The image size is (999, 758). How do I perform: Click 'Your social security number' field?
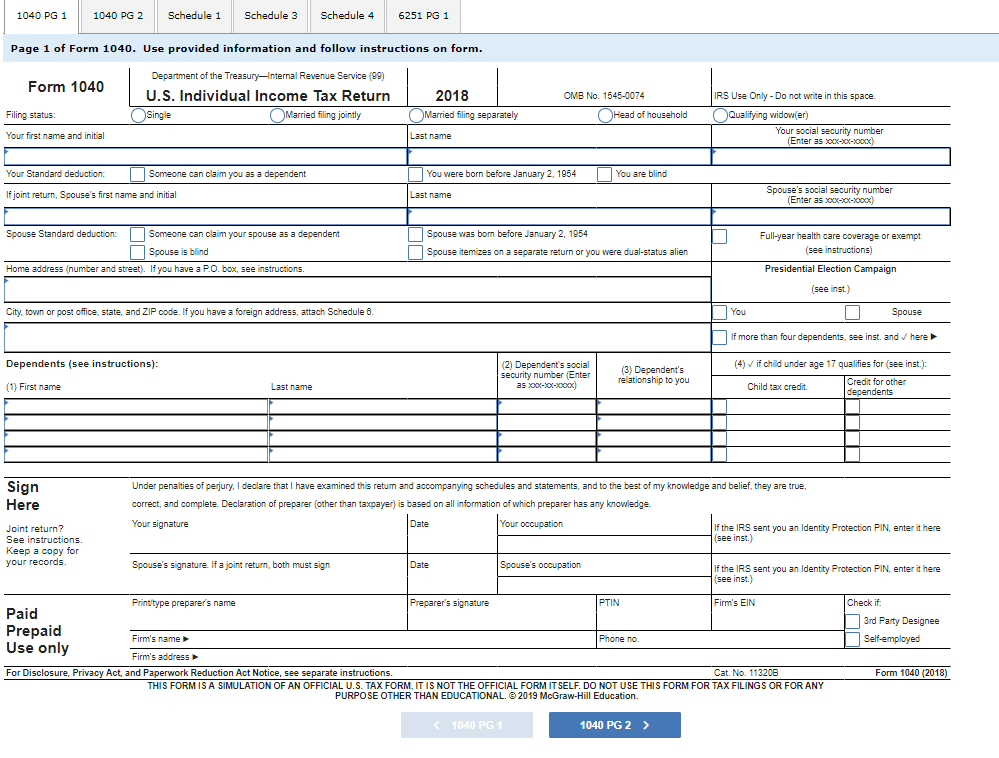coord(831,157)
